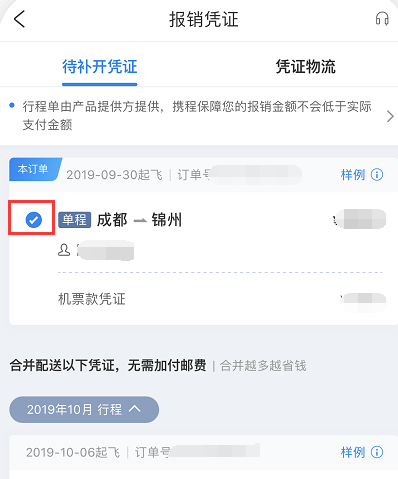Tap 2019-09-30起飞 order header

[114, 175]
